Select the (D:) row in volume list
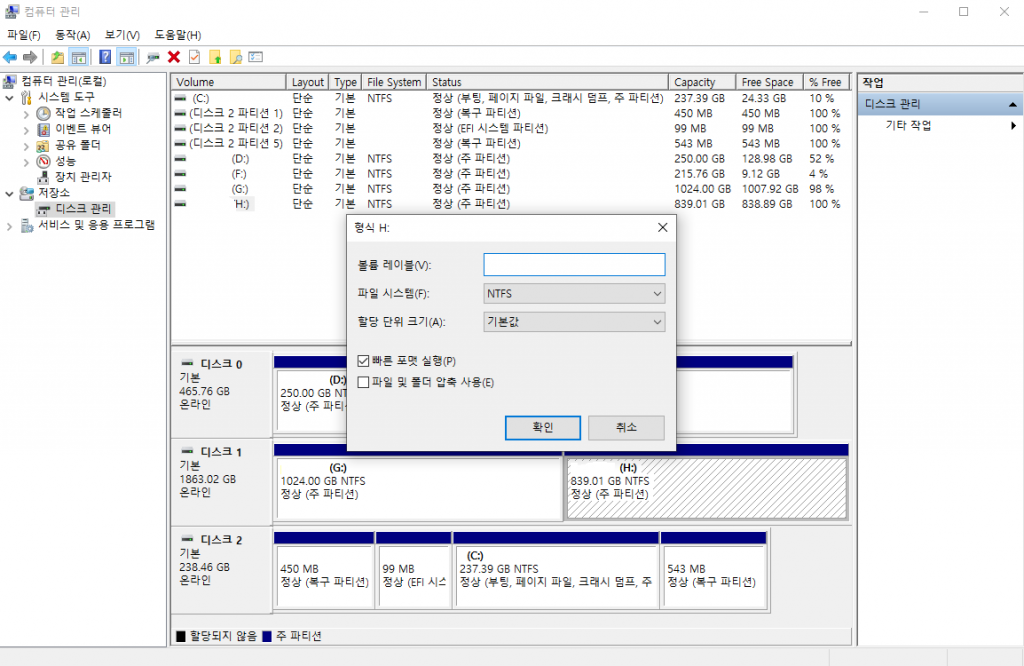 511,159
